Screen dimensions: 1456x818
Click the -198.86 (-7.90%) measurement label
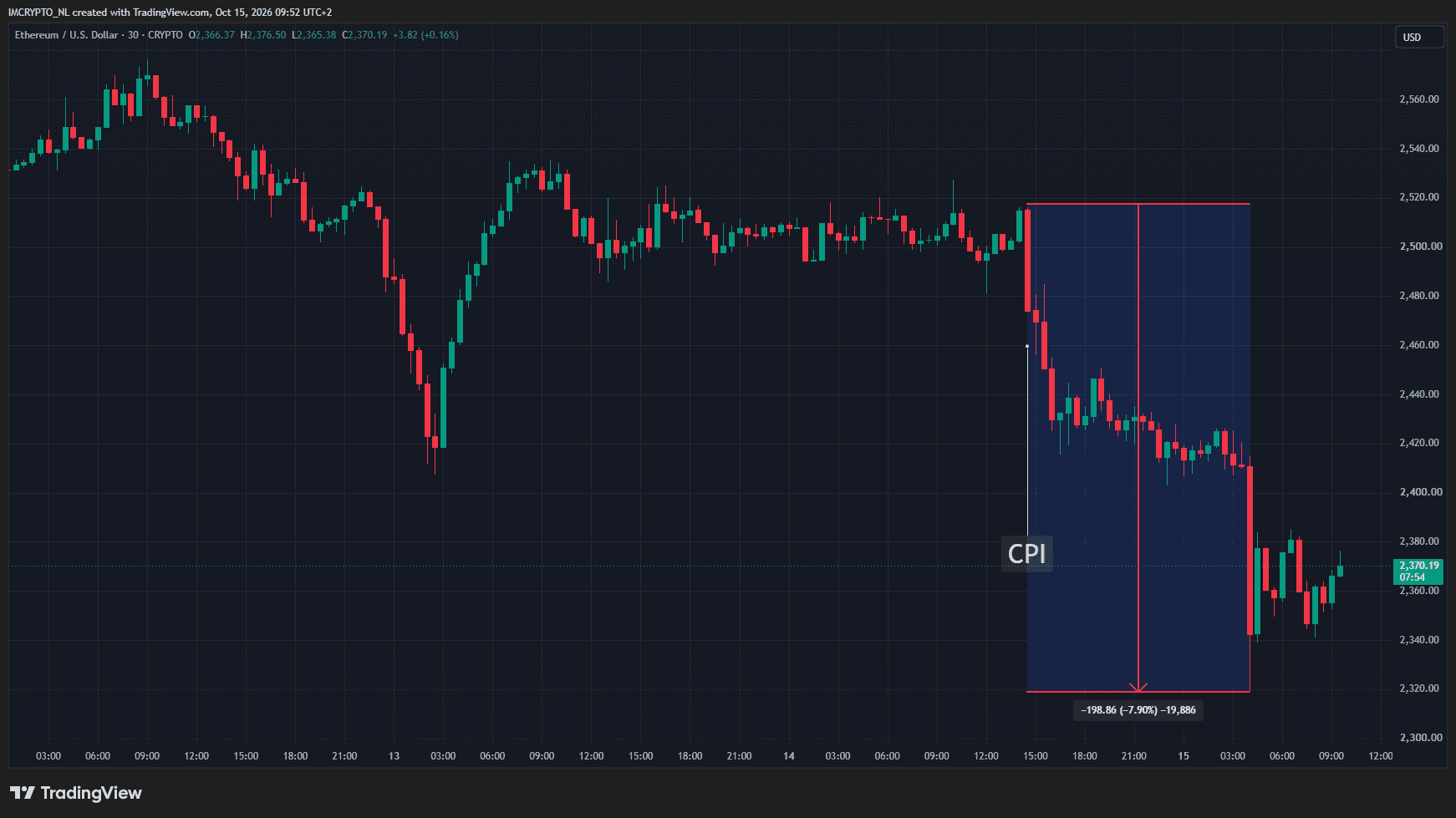pos(1138,710)
